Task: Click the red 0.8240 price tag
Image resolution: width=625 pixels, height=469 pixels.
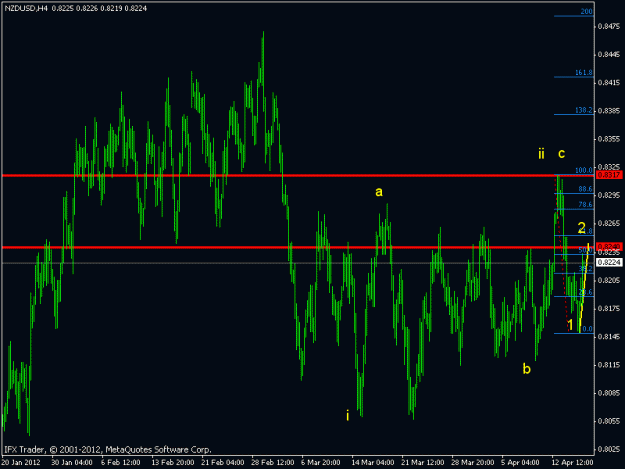Action: click(609, 247)
